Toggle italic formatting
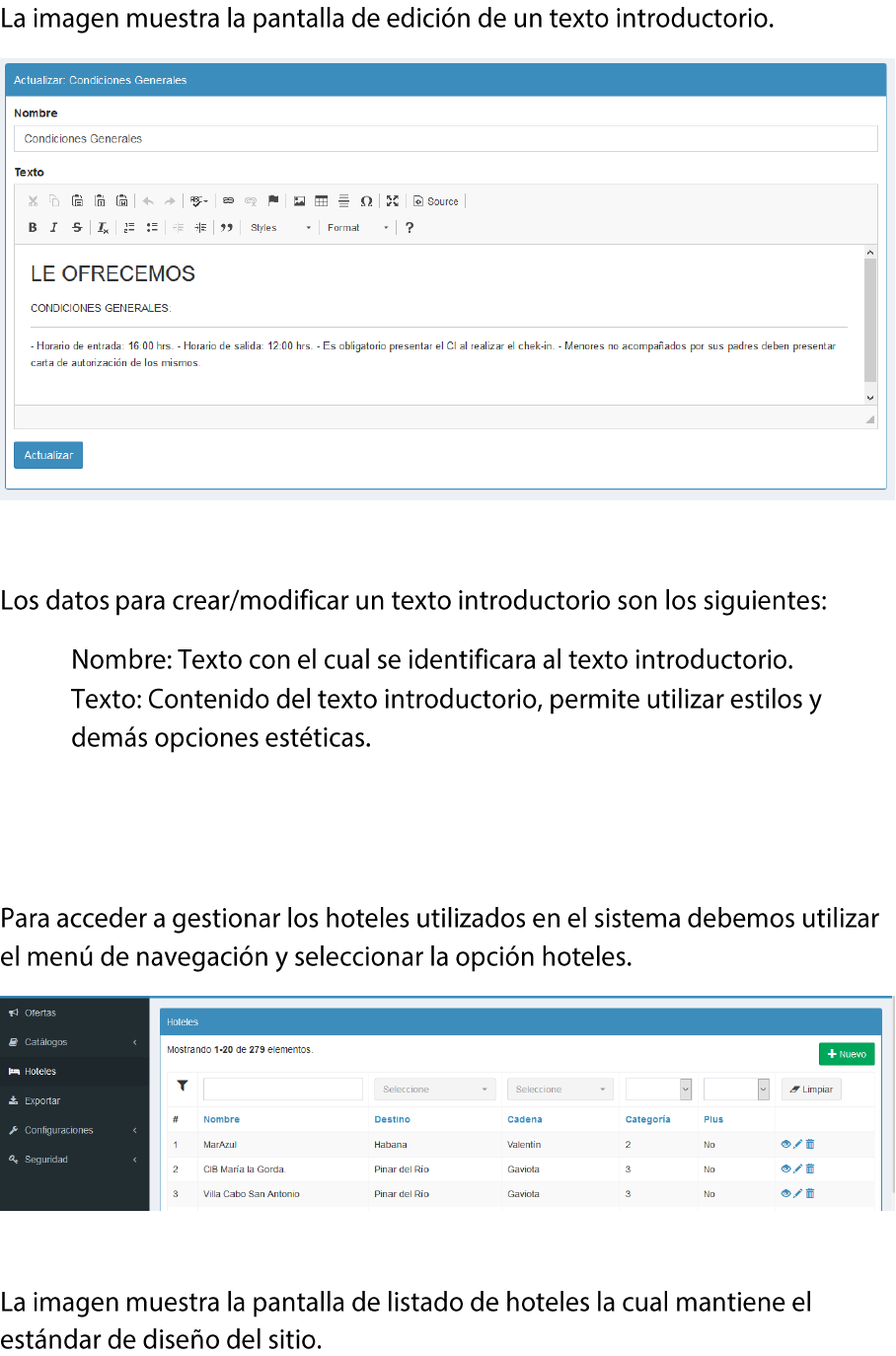The image size is (896, 1356). click(x=54, y=228)
